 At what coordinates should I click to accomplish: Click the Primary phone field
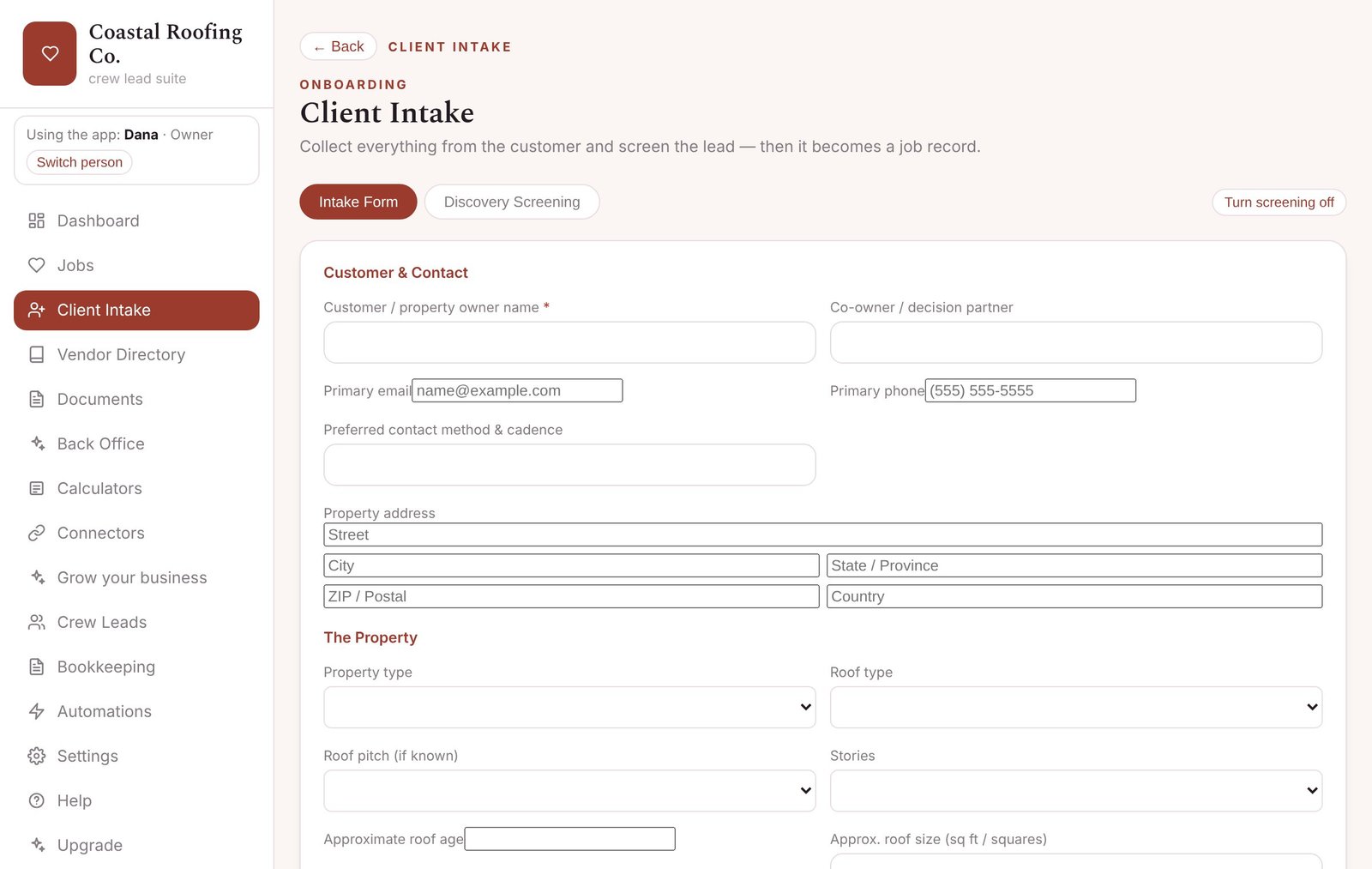1030,390
